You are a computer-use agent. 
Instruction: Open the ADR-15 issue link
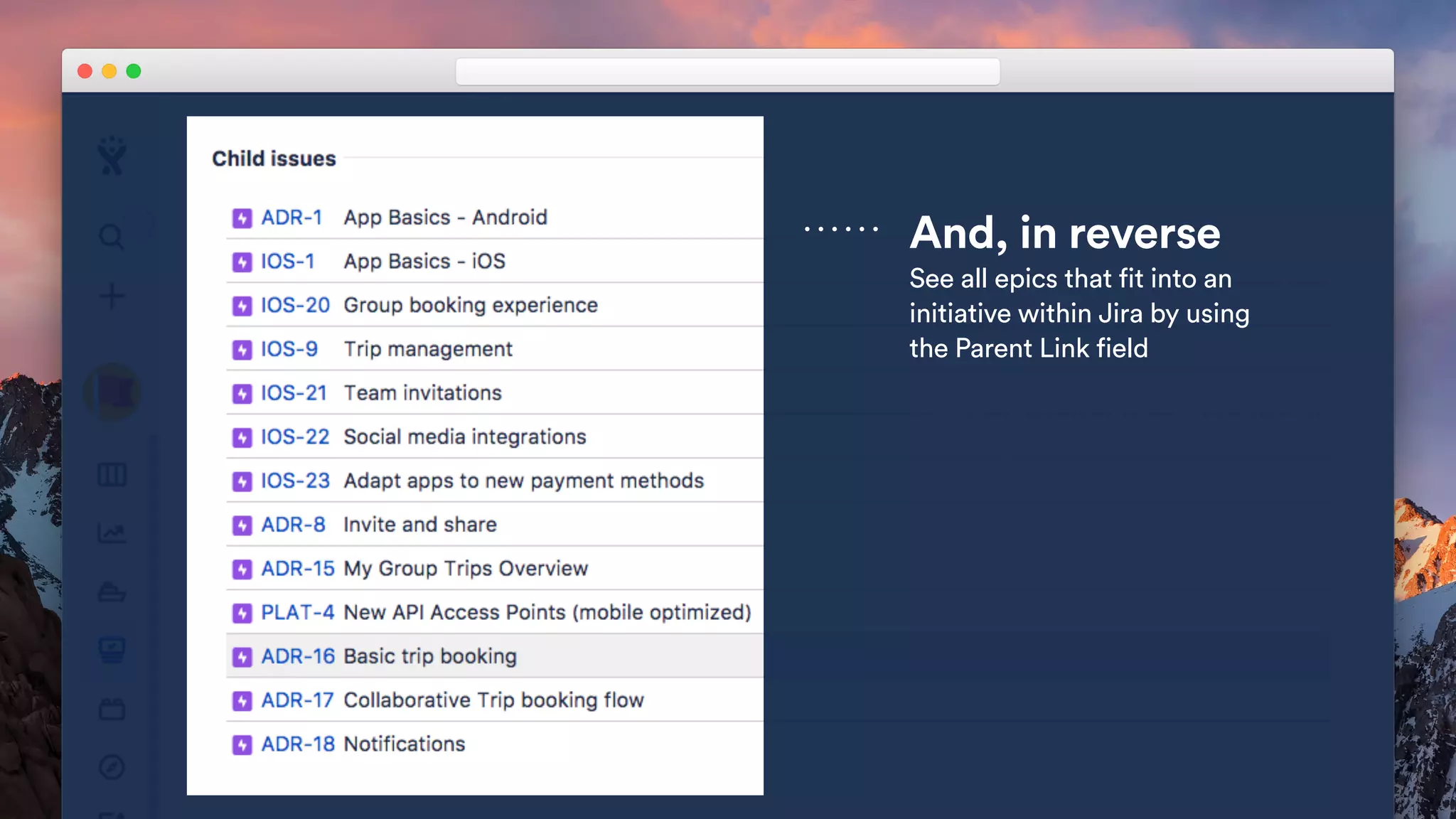point(297,569)
